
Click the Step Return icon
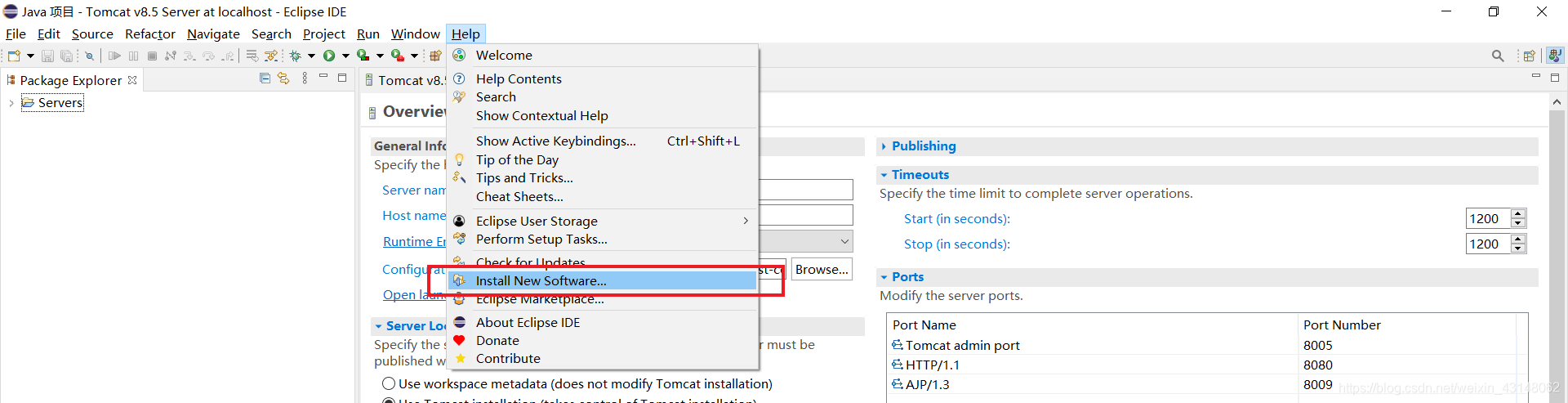pos(227,56)
